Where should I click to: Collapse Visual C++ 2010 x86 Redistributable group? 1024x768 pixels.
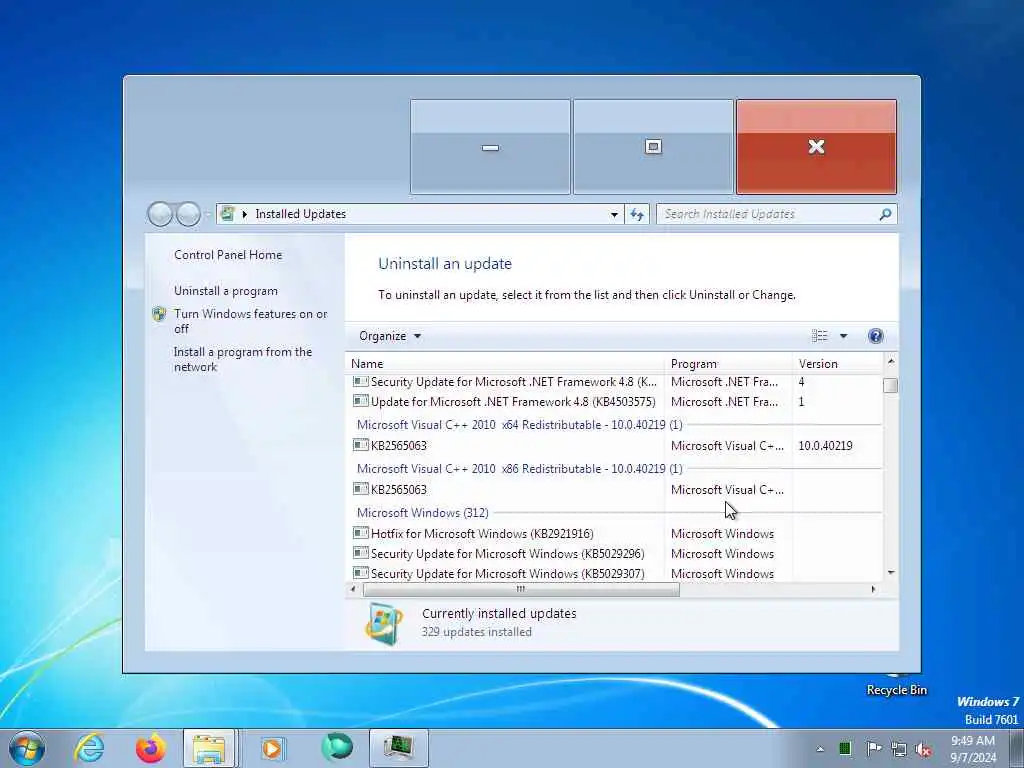(x=519, y=468)
